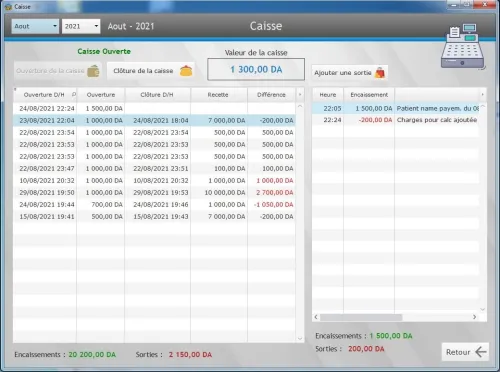The width and height of the screenshot is (500, 372).
Task: Click the Différence column header
Action: tap(271, 95)
